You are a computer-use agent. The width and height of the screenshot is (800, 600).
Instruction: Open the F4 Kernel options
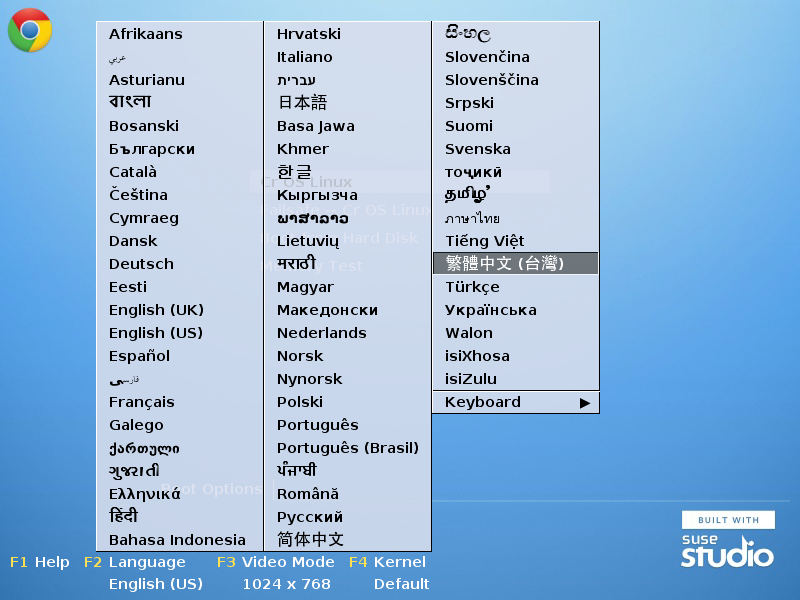pos(387,562)
